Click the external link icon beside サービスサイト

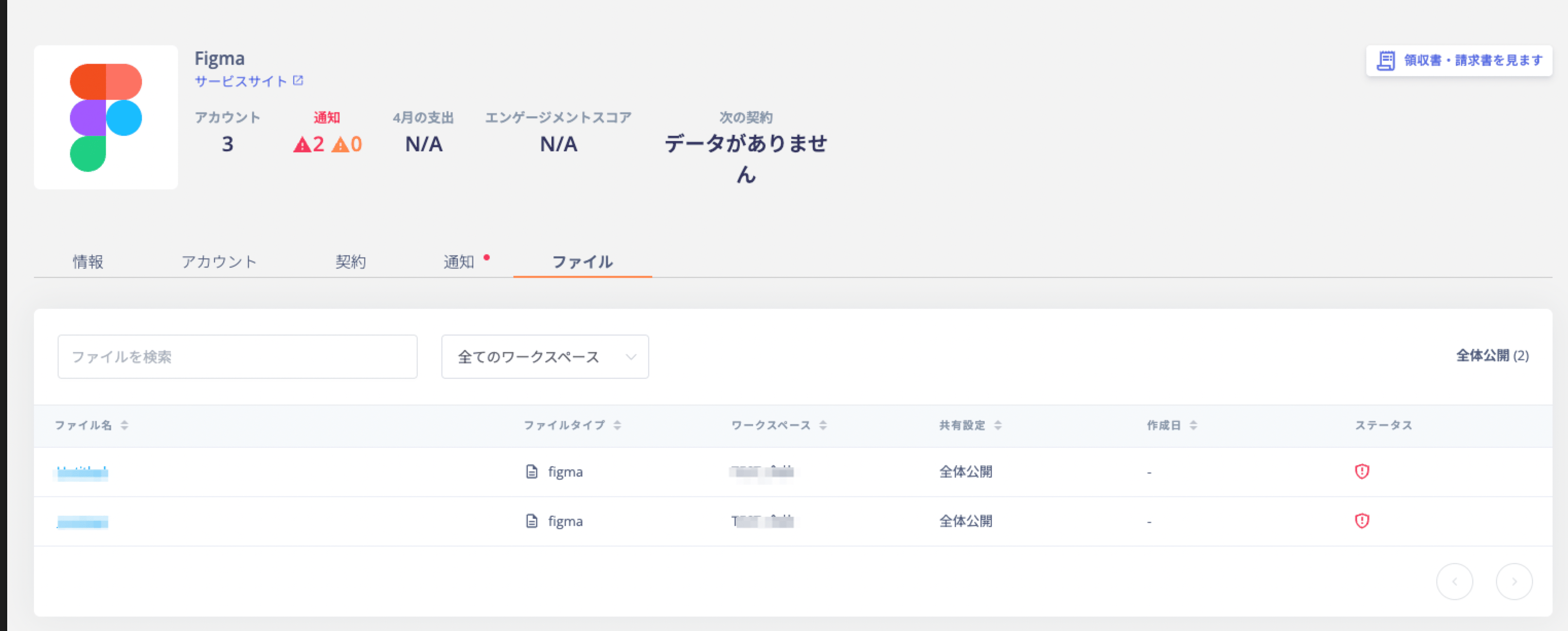[298, 80]
